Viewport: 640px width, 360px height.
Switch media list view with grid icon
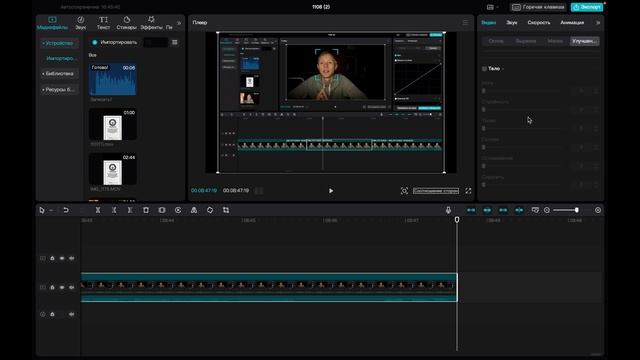(175, 42)
